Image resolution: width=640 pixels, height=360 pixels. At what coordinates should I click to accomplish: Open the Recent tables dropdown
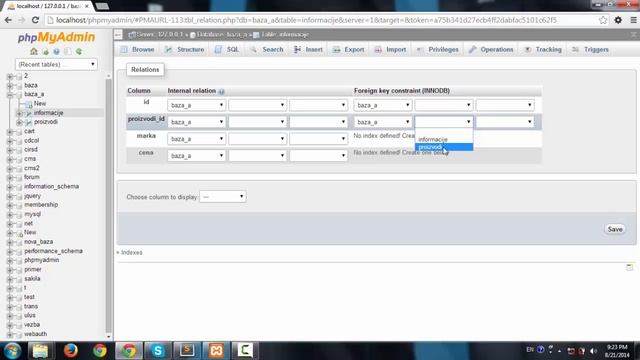[x=56, y=64]
